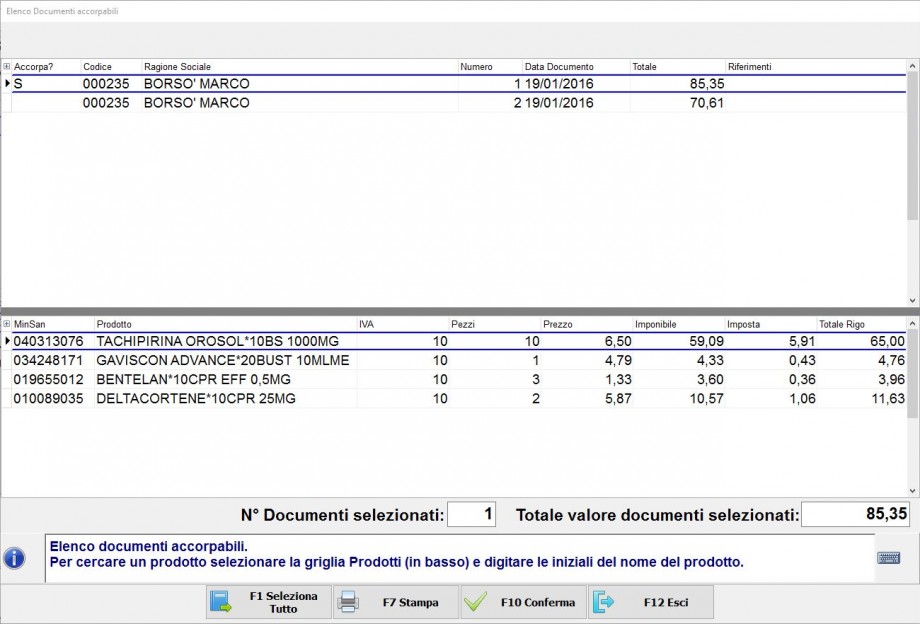Viewport: 920px width, 624px height.
Task: Expand the documents grid with the plus icon
Action: (7, 67)
